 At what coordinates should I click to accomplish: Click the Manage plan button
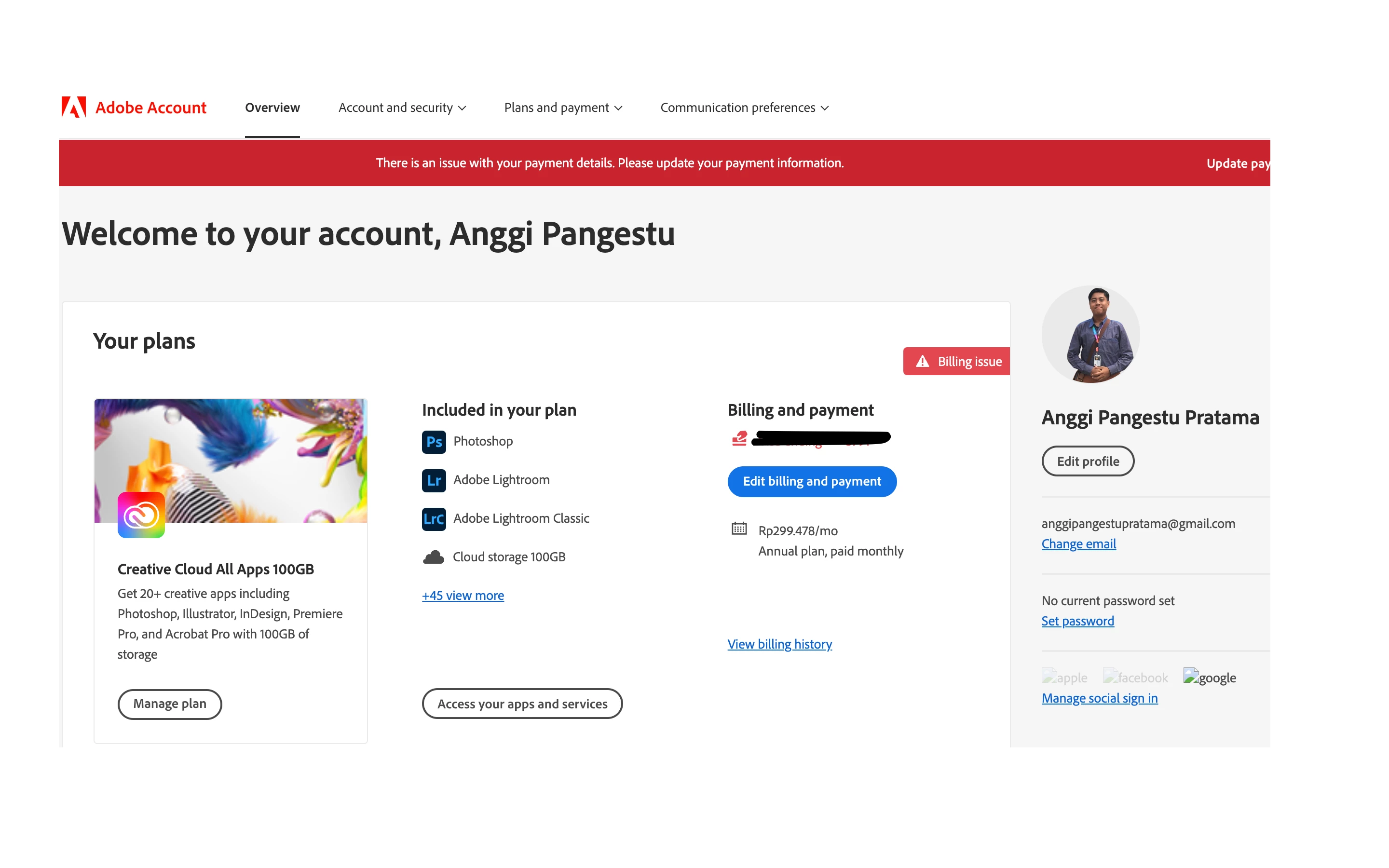(x=170, y=704)
